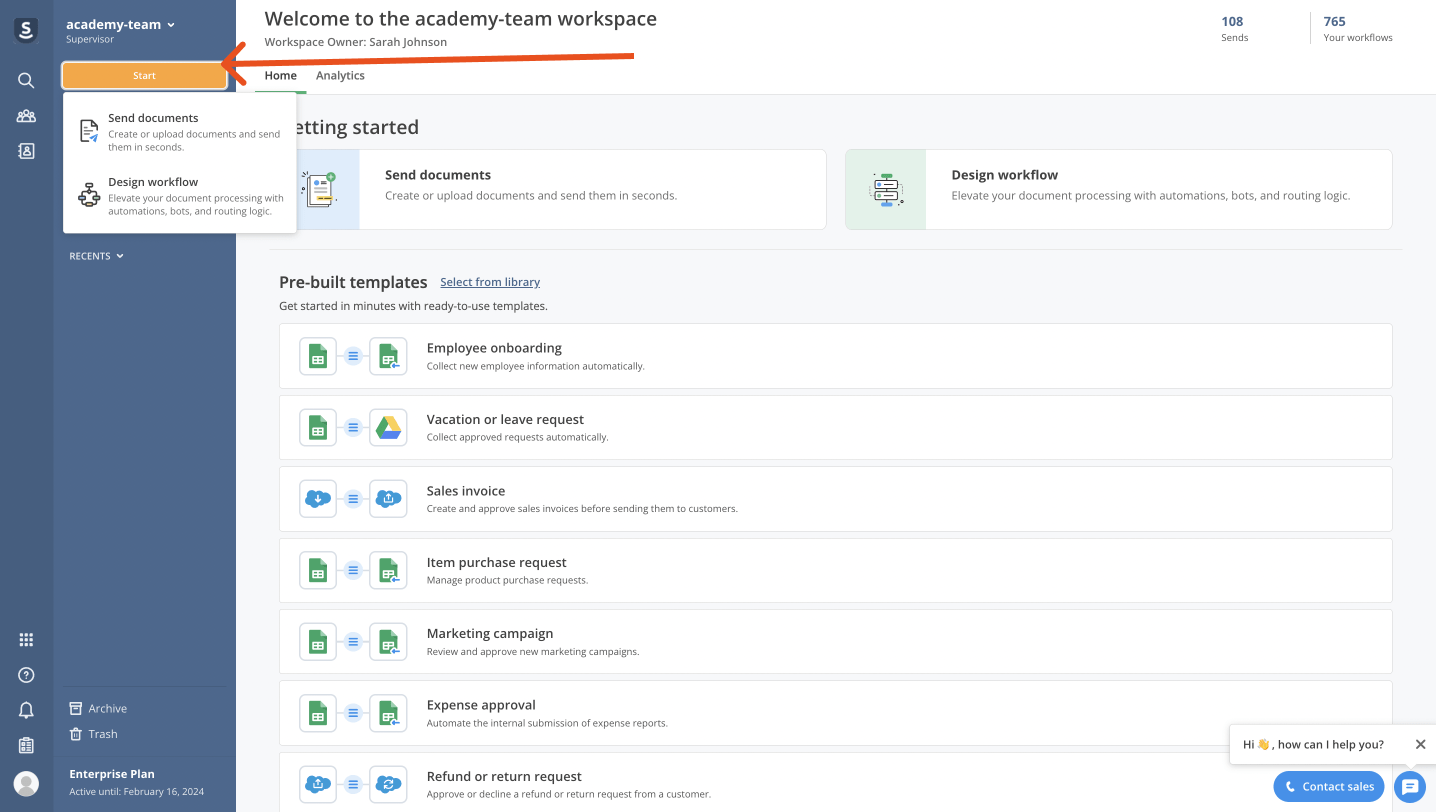Open the live chat messenger icon
Screen dimensions: 1436x812
pyautogui.click(x=1410, y=787)
